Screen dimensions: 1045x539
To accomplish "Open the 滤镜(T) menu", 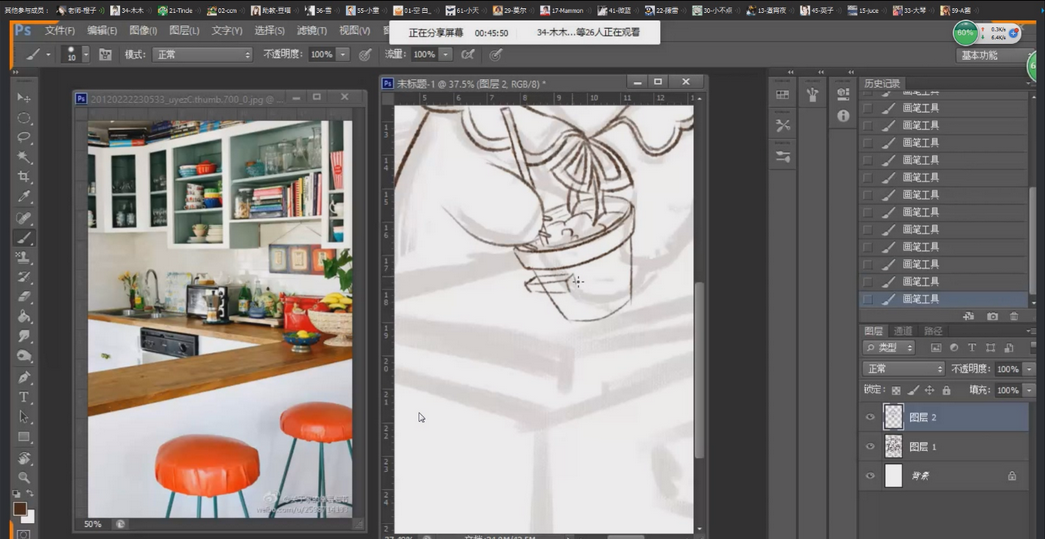I will coord(311,31).
